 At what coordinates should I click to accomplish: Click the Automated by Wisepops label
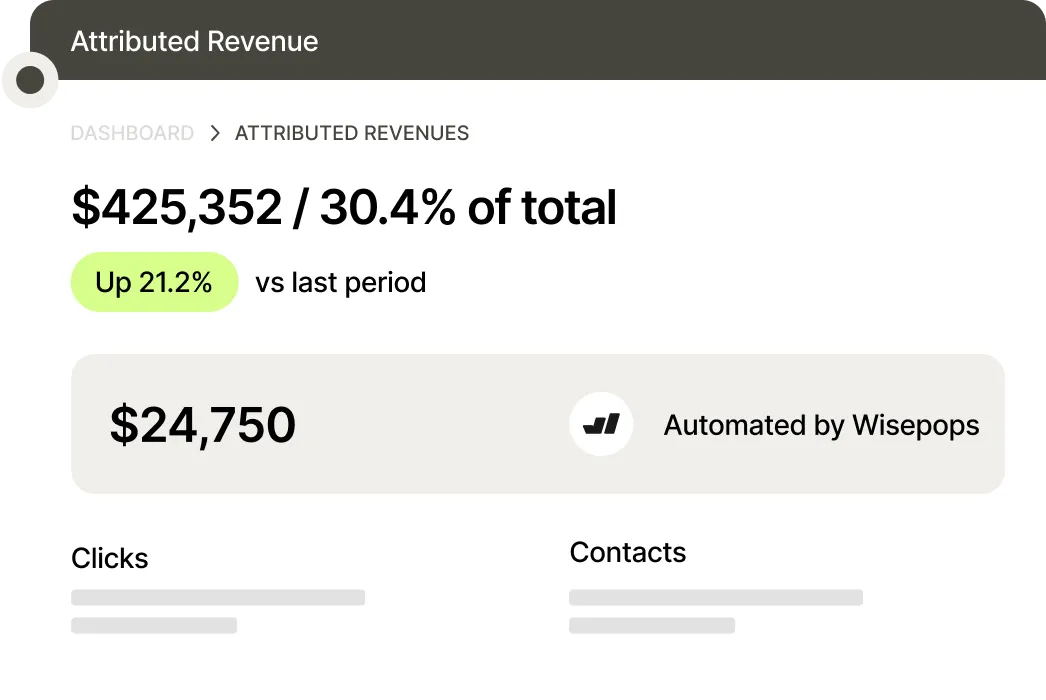click(821, 424)
